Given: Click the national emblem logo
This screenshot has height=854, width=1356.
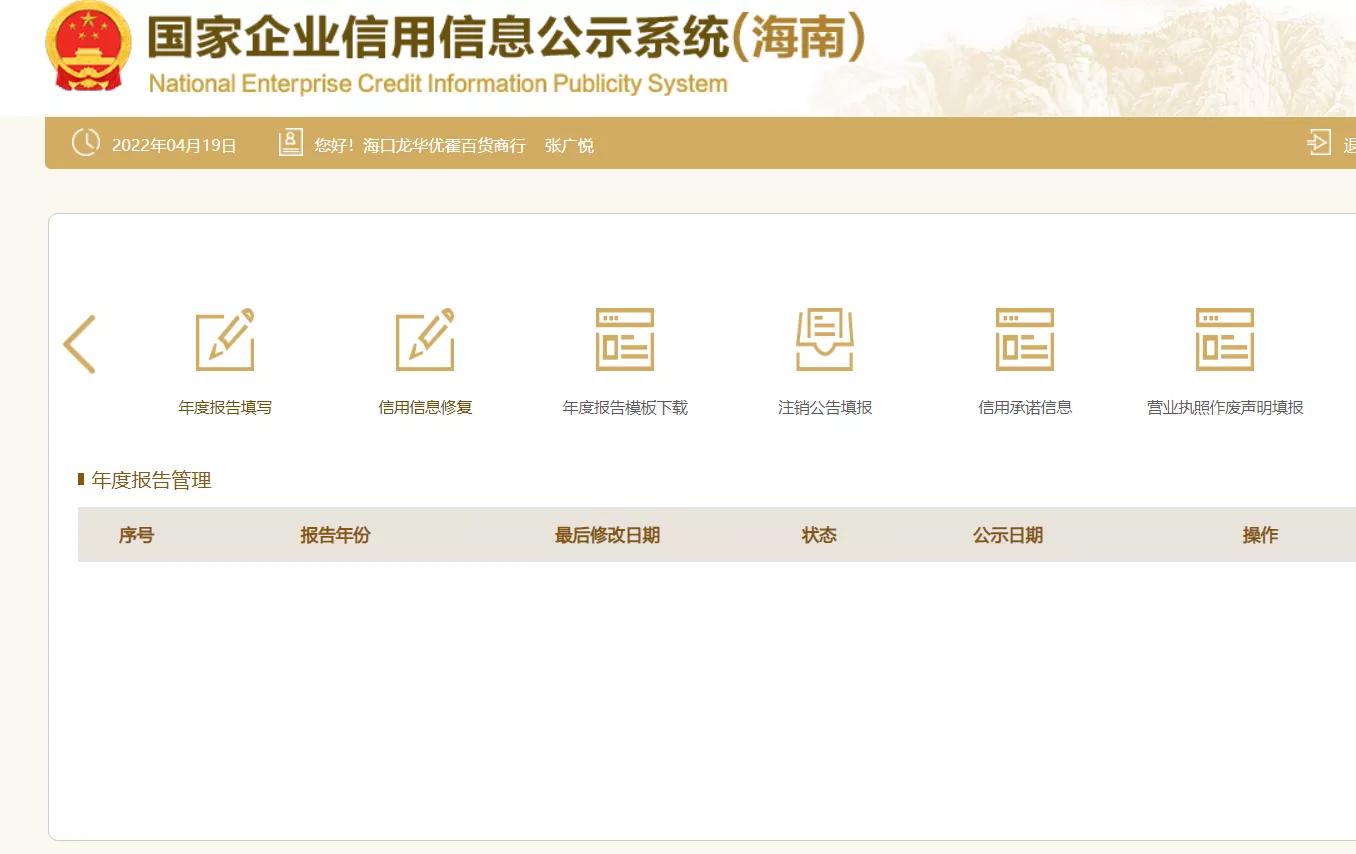Looking at the screenshot, I should point(89,44).
